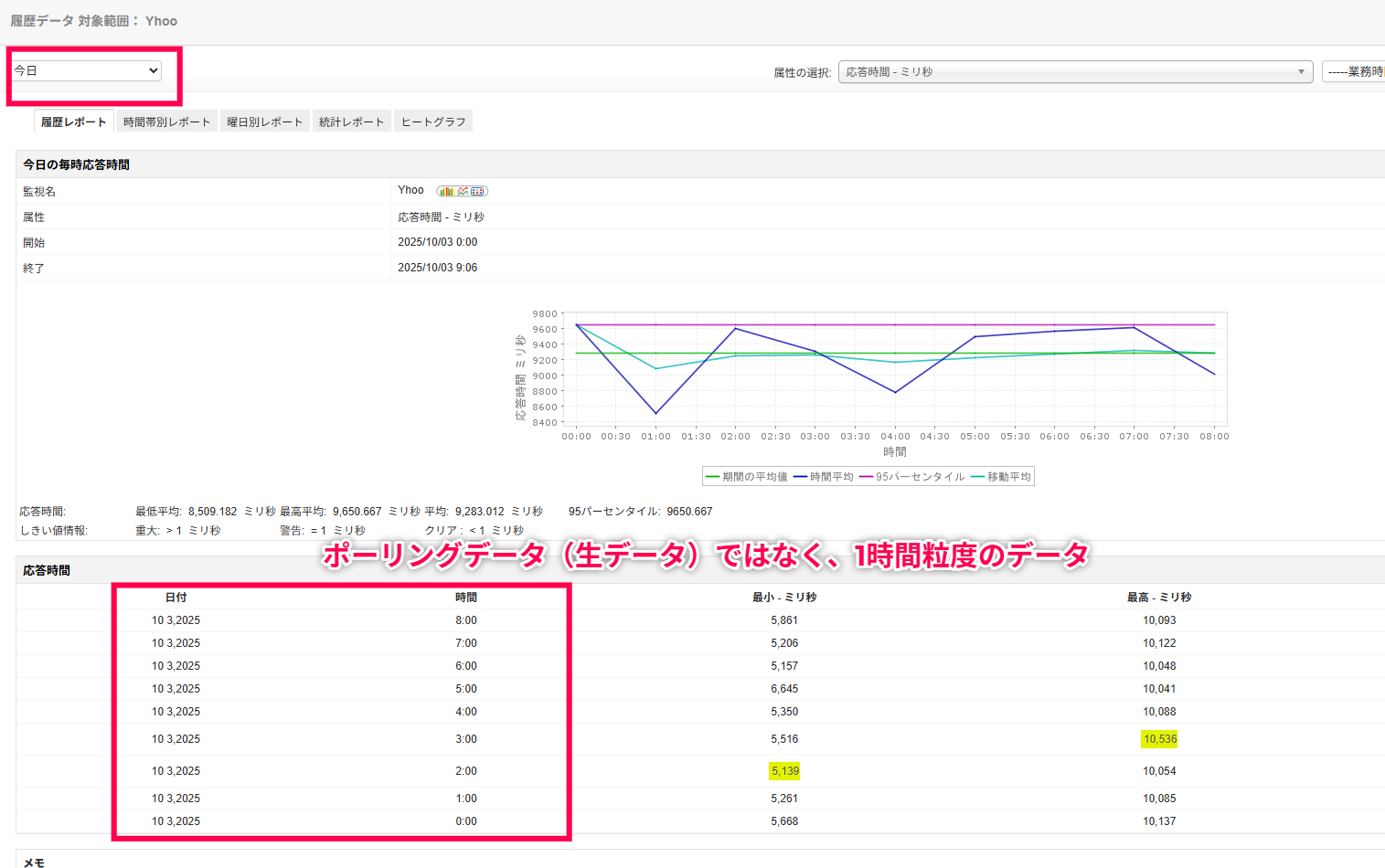Select the 5:00 time cell
Screen dimensions: 1385x868
click(x=466, y=689)
